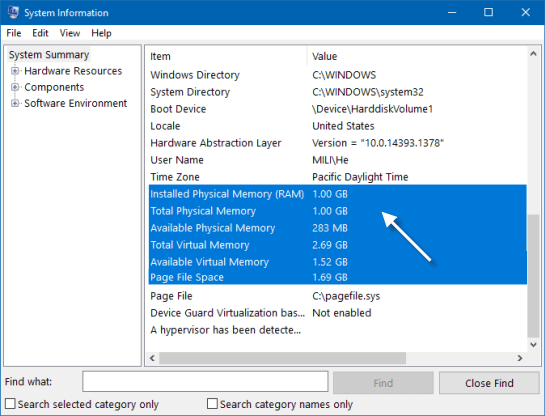The height and width of the screenshot is (416, 545).
Task: Maximize the System Information window
Action: click(488, 13)
